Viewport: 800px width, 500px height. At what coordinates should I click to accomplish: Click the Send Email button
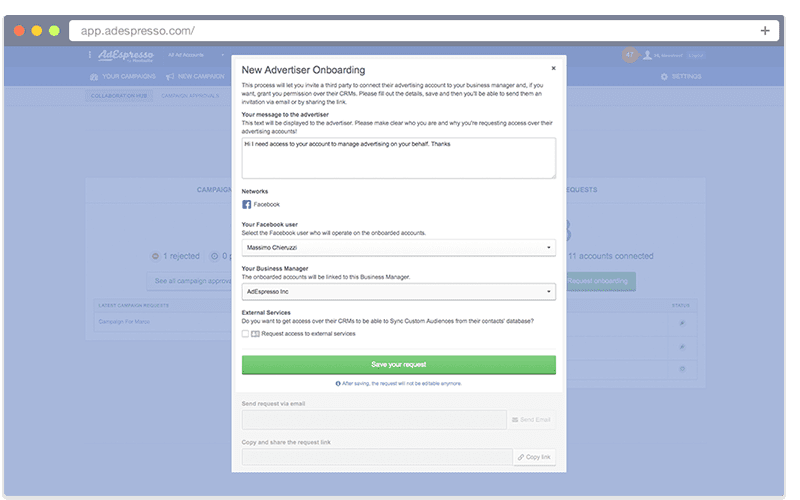[531, 420]
